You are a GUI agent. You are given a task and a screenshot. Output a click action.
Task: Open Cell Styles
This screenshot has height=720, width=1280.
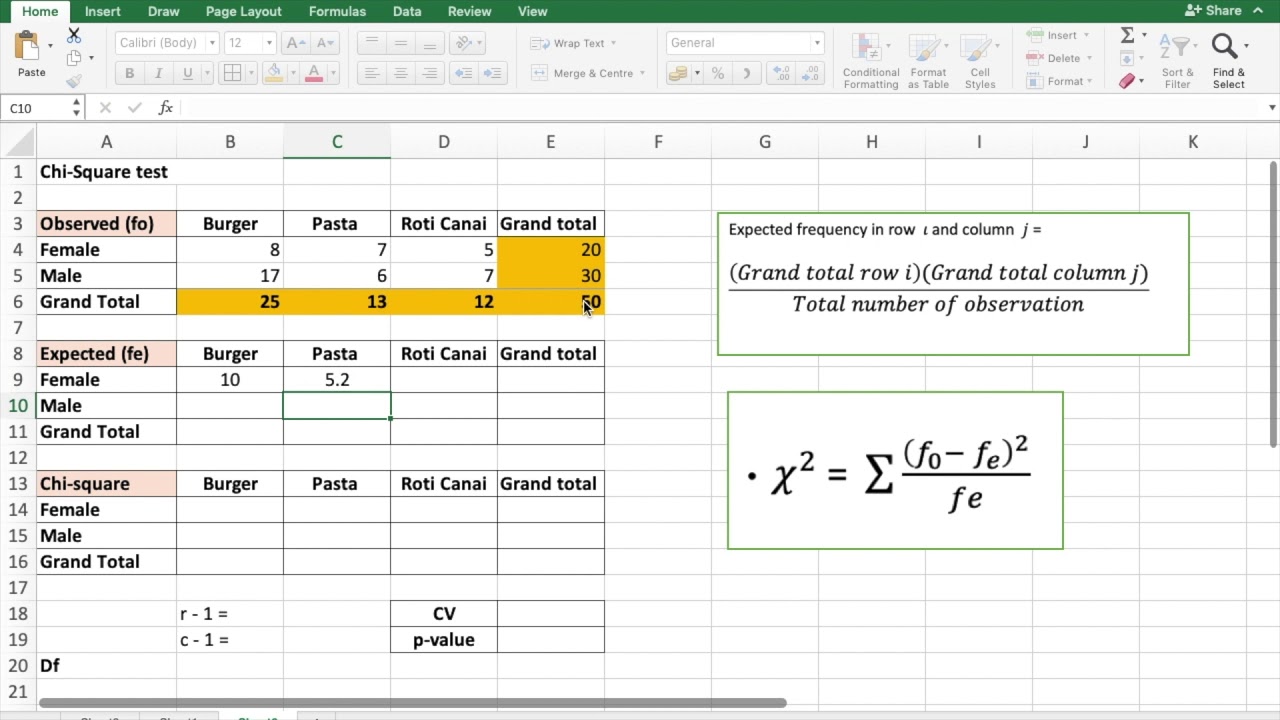pyautogui.click(x=980, y=62)
